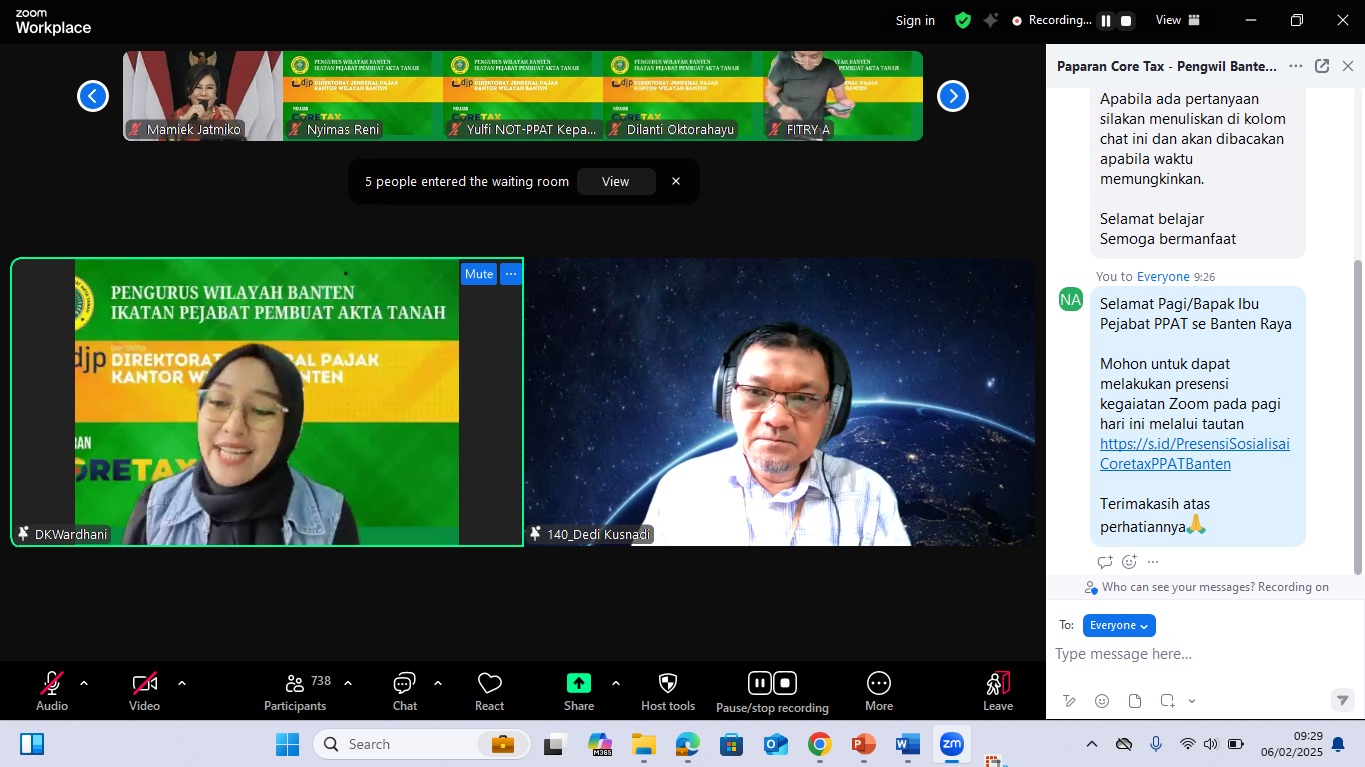Viewport: 1365px width, 767px height.
Task: Pop out the chat panel
Action: [x=1321, y=66]
